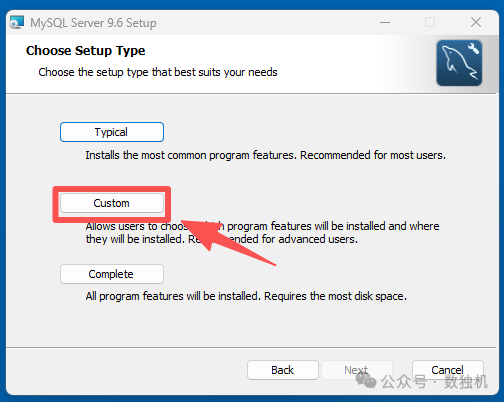Image resolution: width=504 pixels, height=402 pixels.
Task: Click the Custom option description about advanced users
Action: click(x=262, y=232)
